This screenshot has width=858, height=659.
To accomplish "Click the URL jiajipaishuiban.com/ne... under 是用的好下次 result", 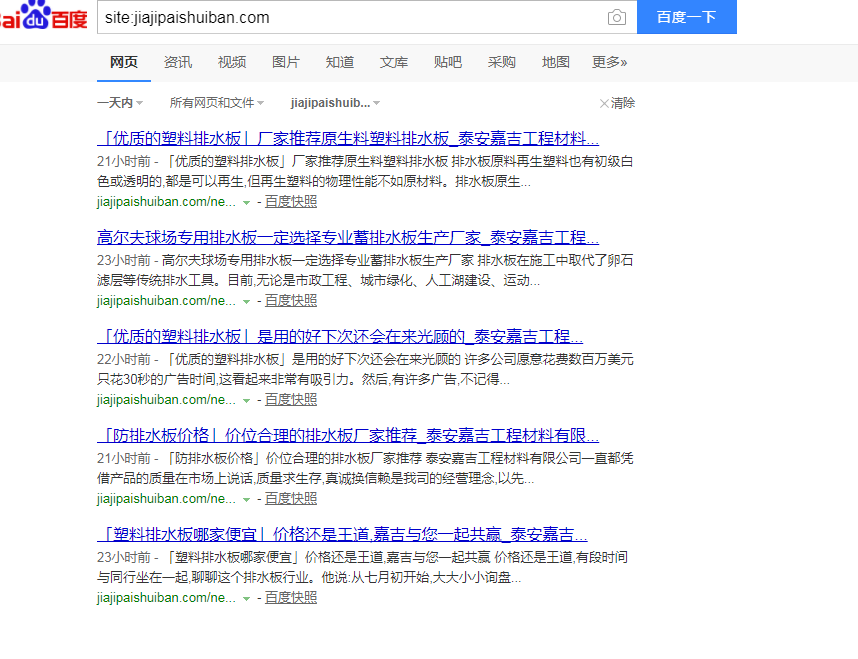I will 166,400.
